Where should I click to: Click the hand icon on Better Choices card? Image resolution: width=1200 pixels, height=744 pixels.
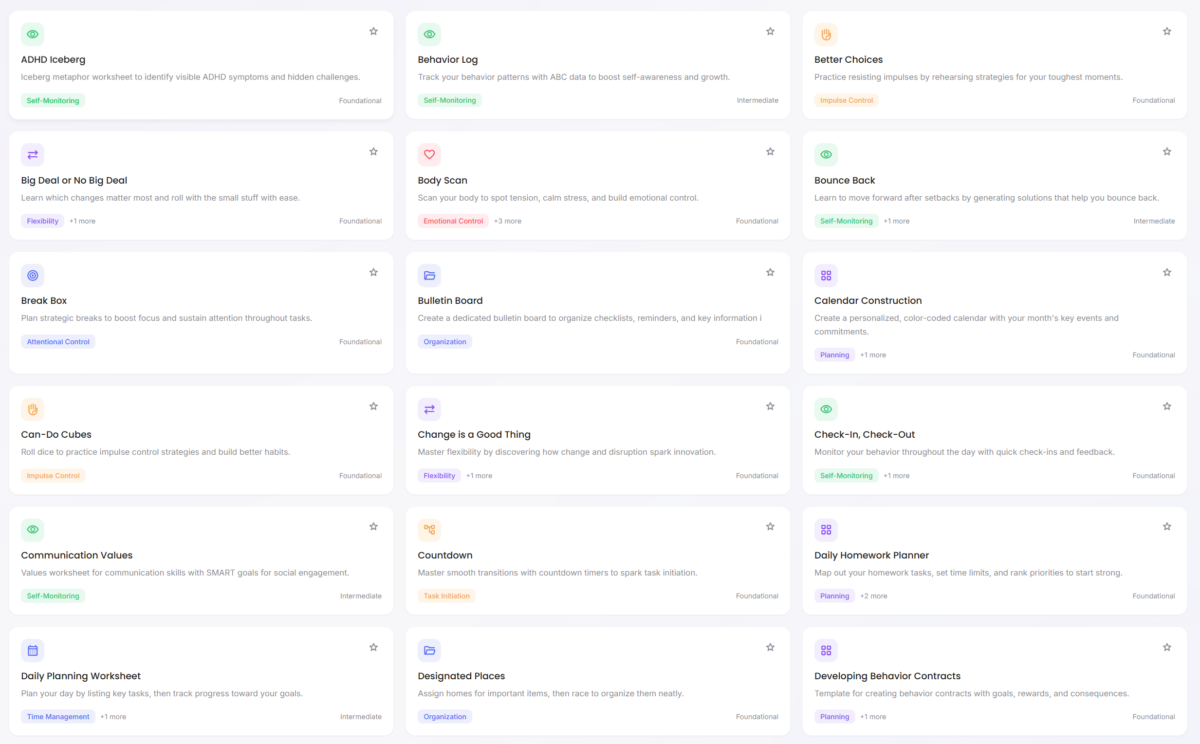pos(826,34)
